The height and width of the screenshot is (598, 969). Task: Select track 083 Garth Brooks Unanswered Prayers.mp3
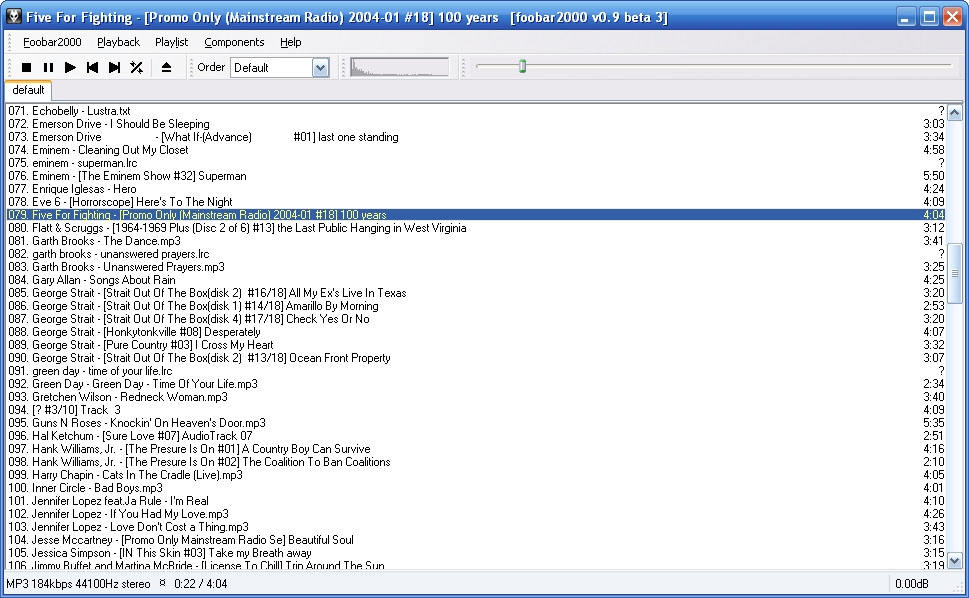click(x=475, y=267)
